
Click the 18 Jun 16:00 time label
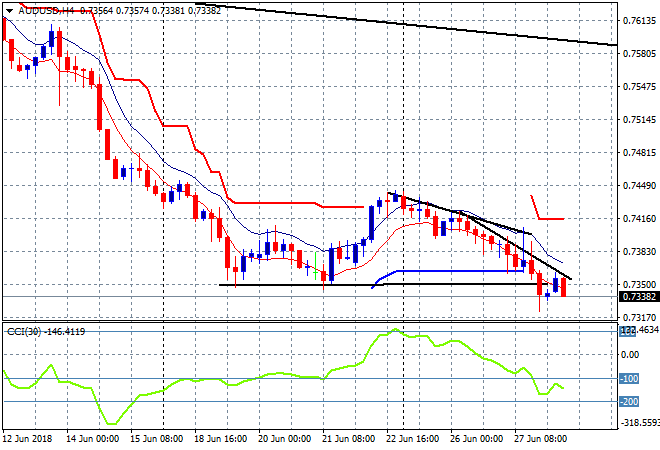(x=220, y=439)
